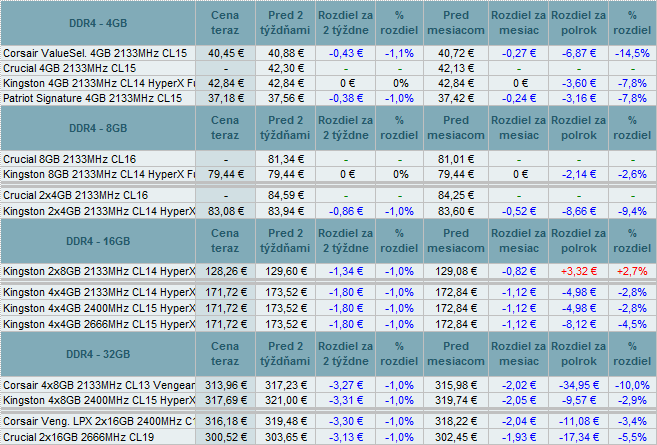Image resolution: width=657 pixels, height=445 pixels.
Task: Select the 318,22 € price month ago
Action: pyautogui.click(x=456, y=421)
